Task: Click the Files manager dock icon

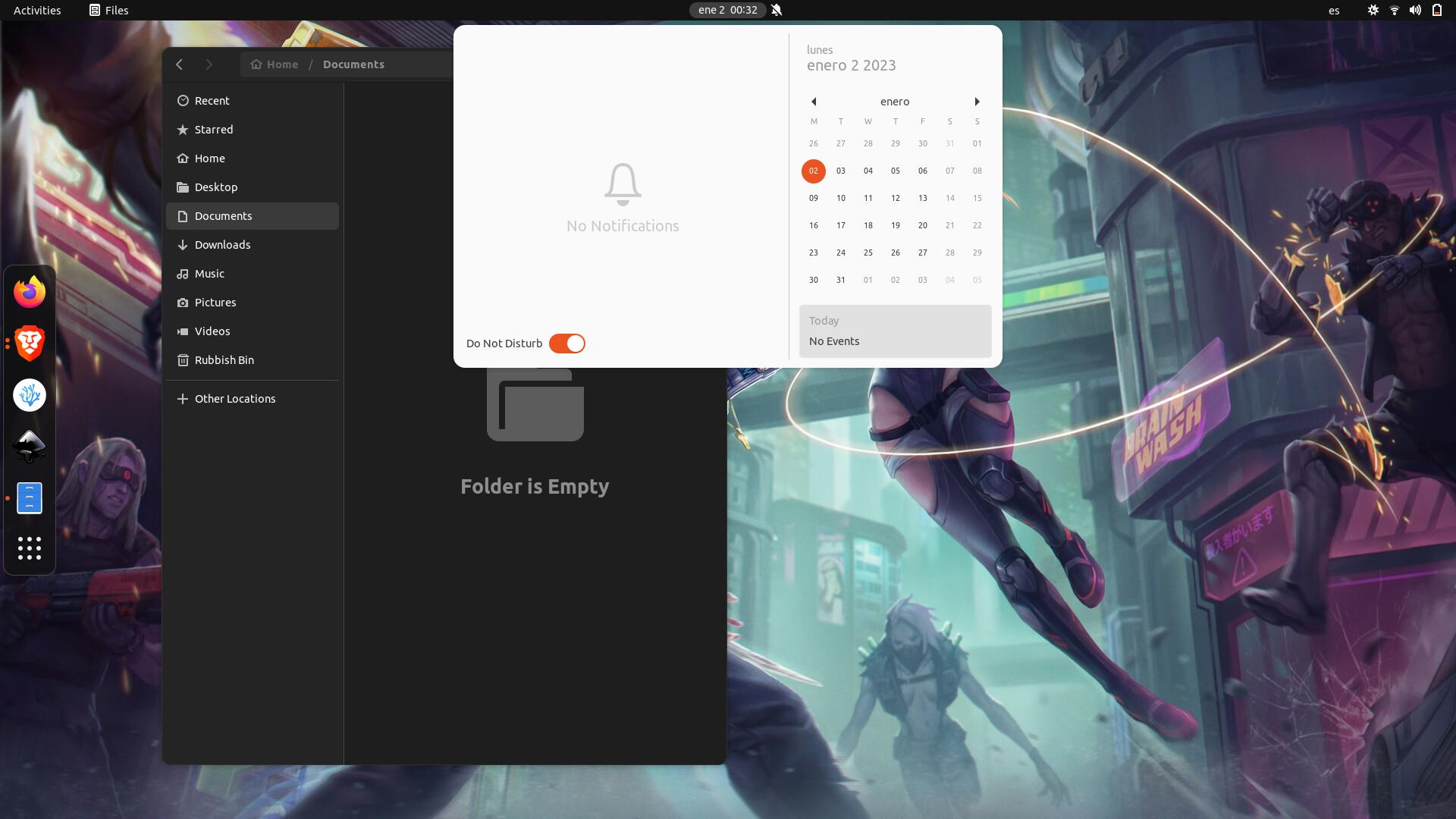Action: click(30, 498)
